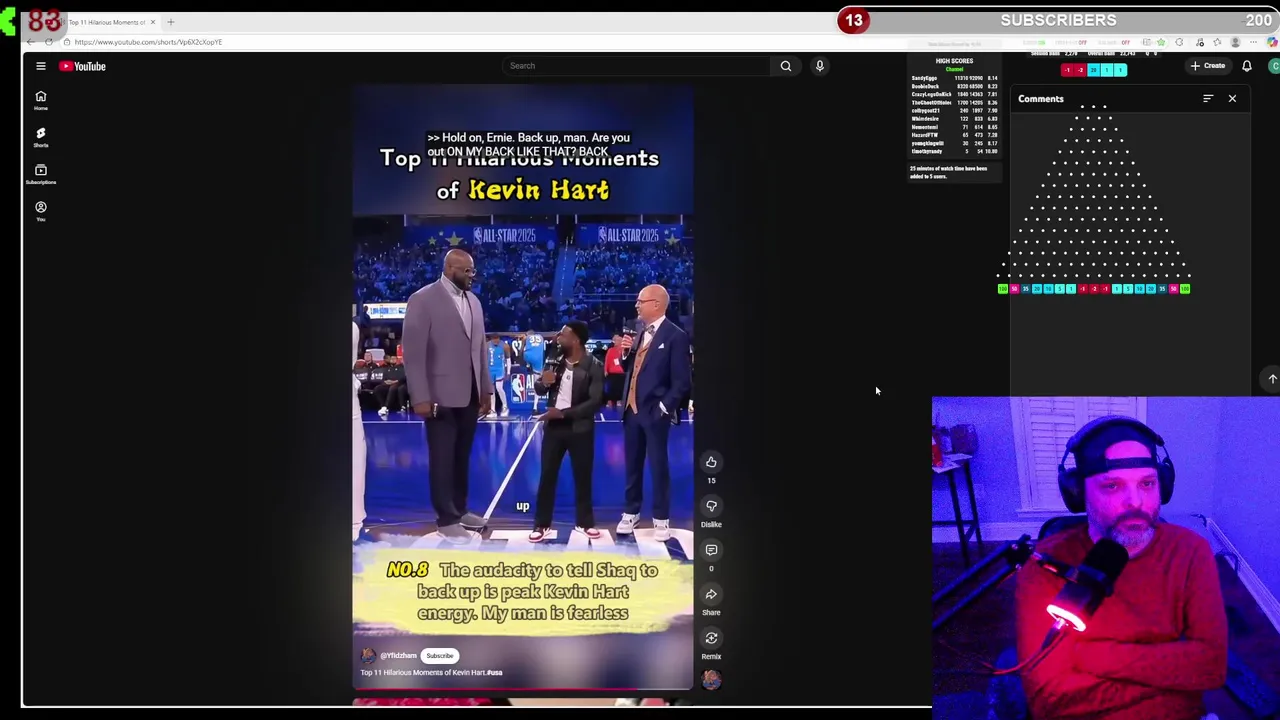Remix this short
This screenshot has width=1280, height=720.
coord(711,638)
